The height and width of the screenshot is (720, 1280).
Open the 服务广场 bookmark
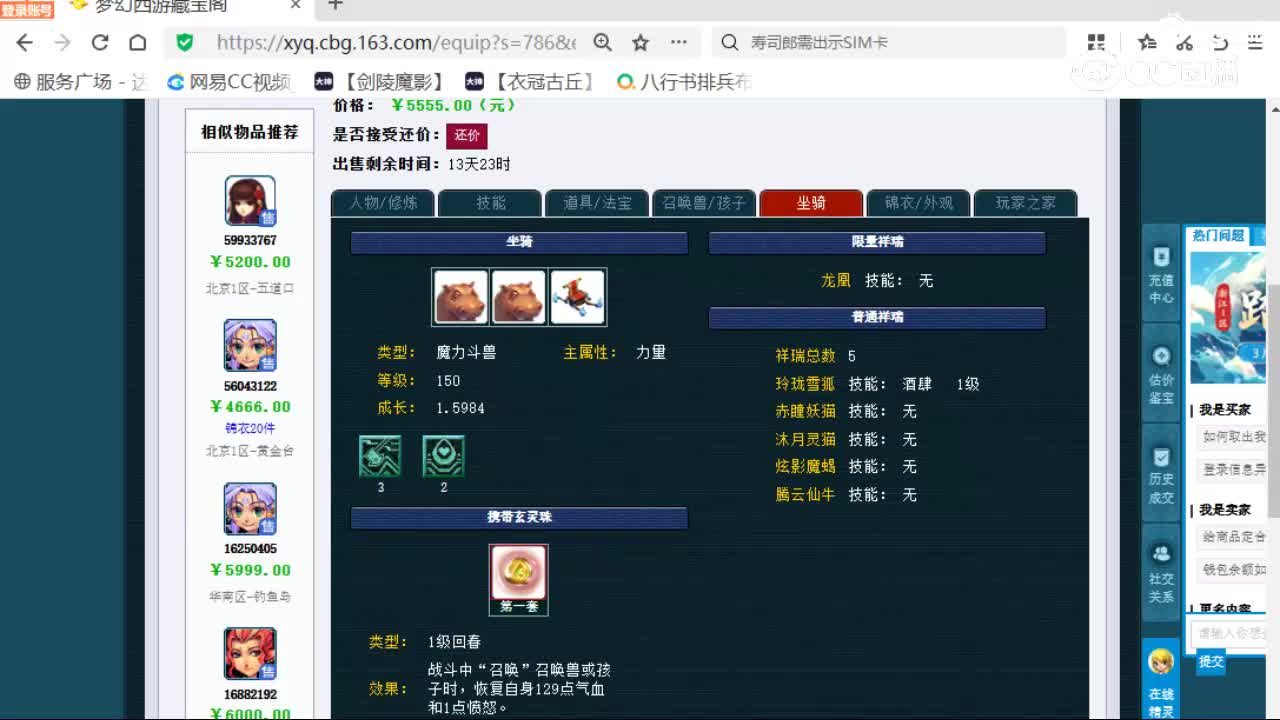[x=82, y=82]
